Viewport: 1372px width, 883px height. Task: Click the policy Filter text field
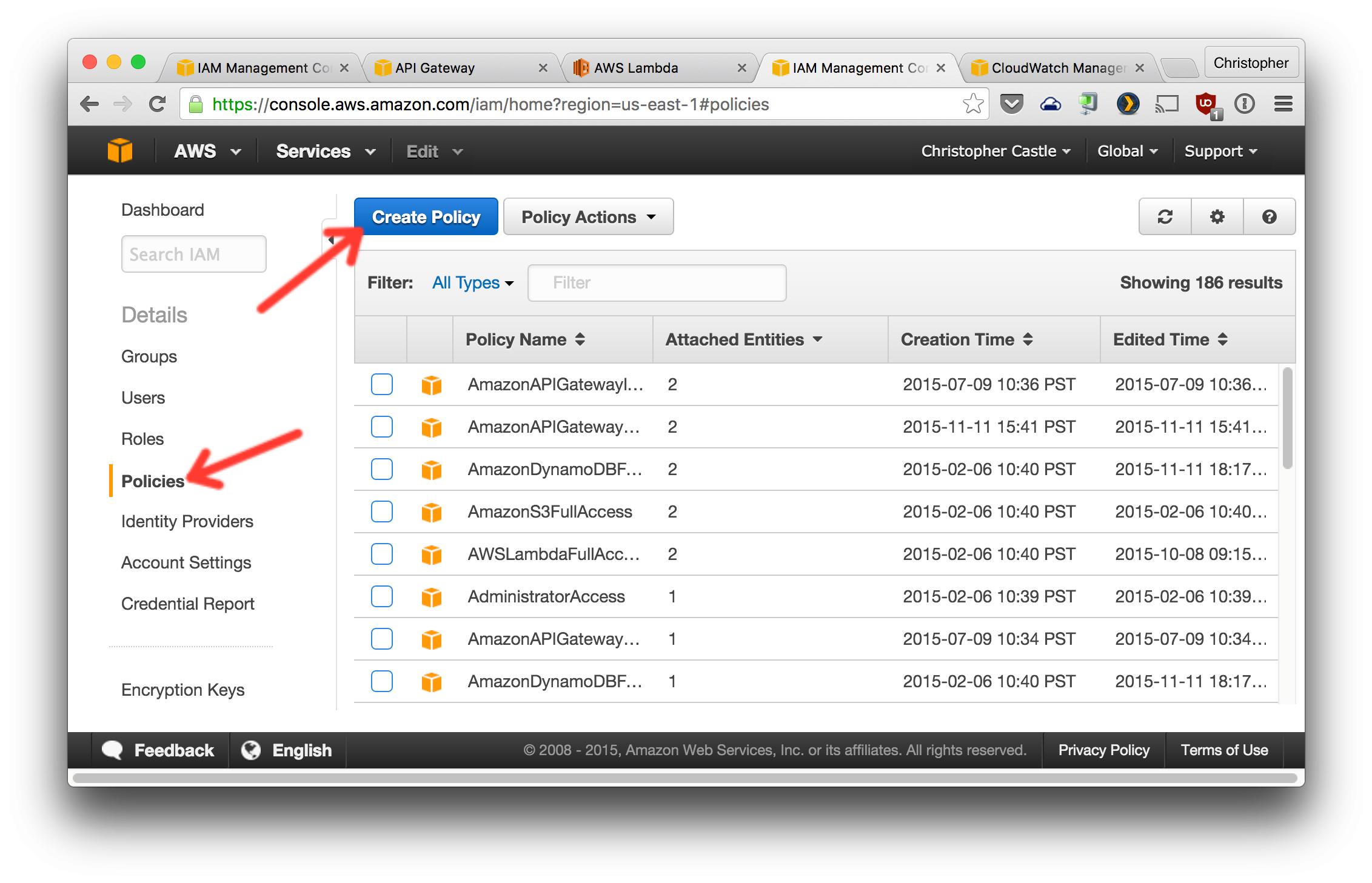tap(657, 283)
